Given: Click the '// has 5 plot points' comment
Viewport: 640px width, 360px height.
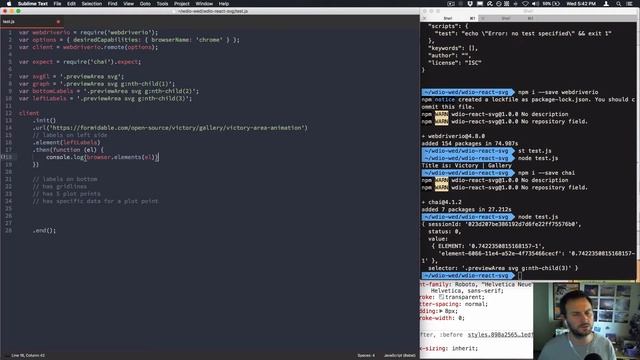Looking at the screenshot, I should (x=67, y=194).
